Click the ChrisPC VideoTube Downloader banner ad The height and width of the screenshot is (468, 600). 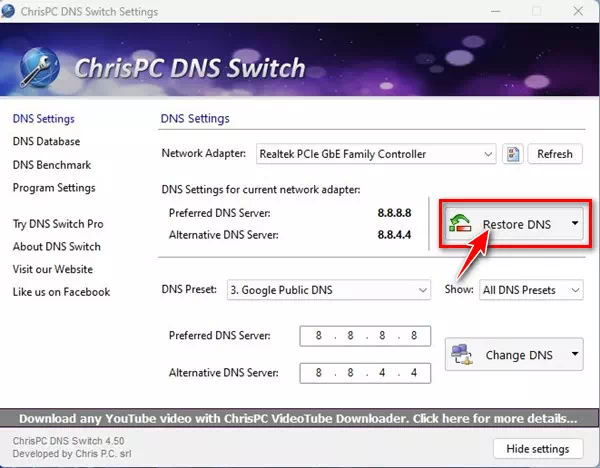(x=298, y=418)
